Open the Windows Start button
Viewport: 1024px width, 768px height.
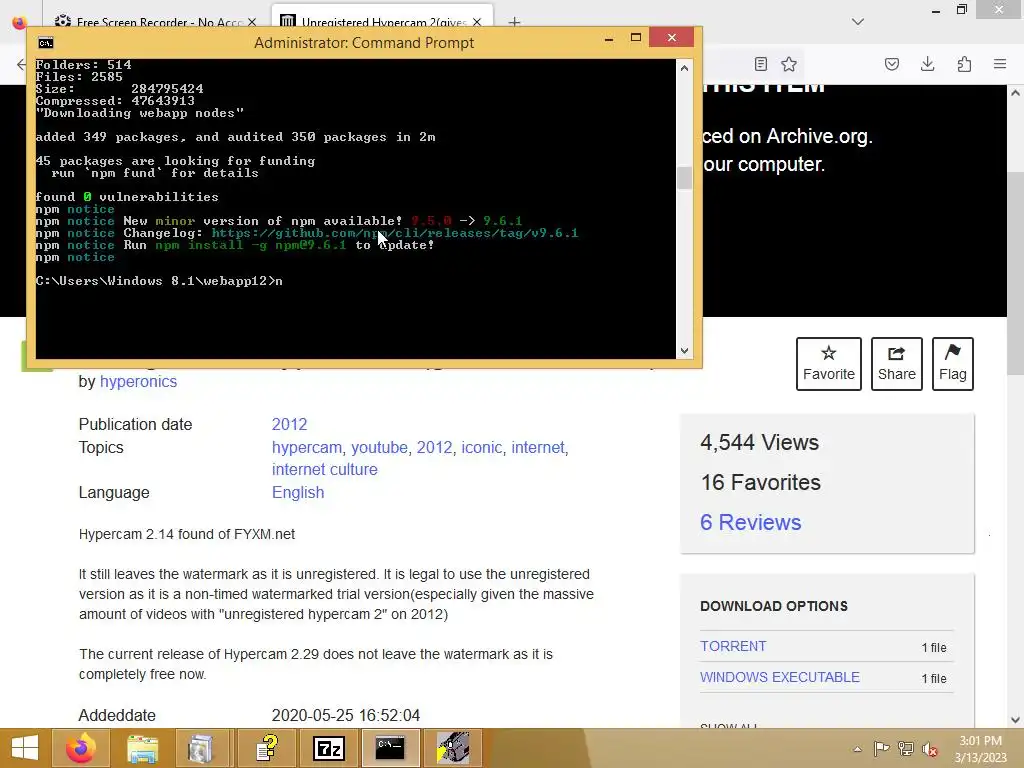coord(25,748)
